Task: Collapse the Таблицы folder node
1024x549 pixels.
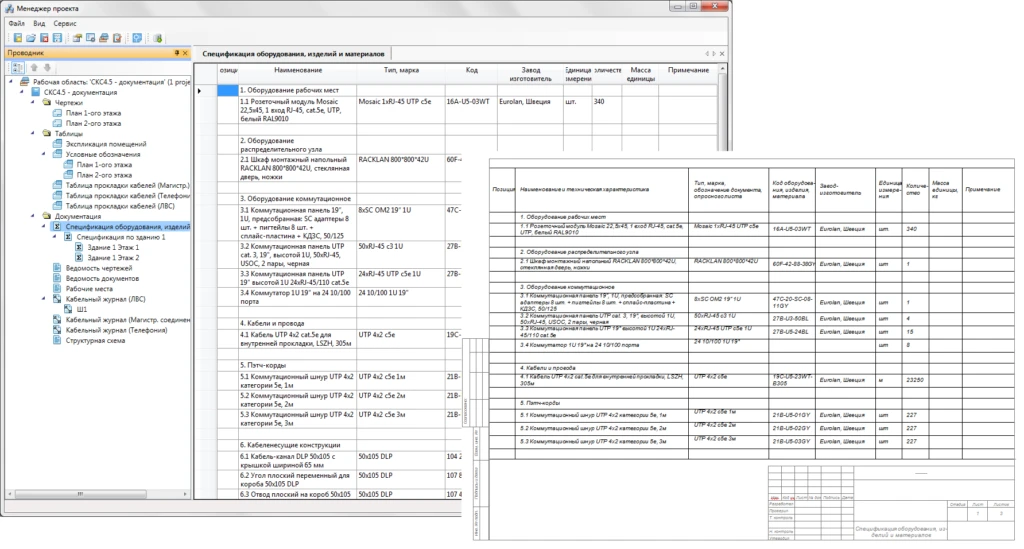Action: pos(34,133)
